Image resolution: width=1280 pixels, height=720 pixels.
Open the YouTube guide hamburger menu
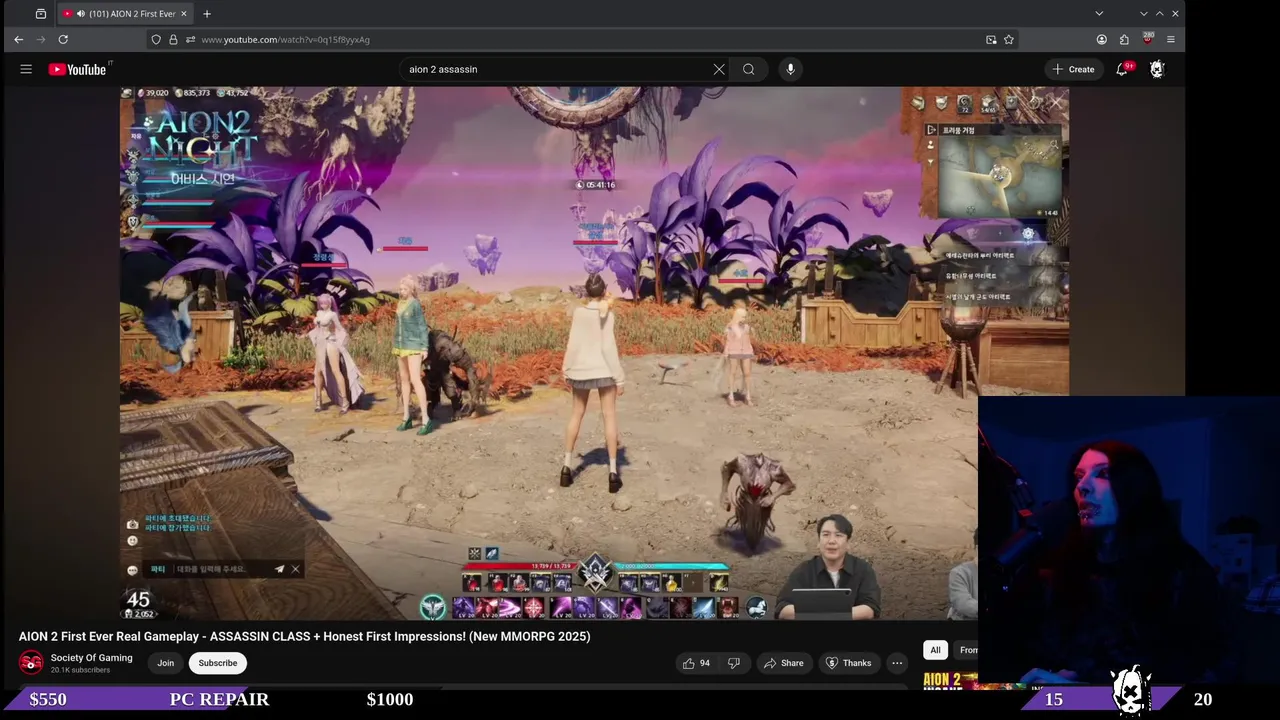26,69
